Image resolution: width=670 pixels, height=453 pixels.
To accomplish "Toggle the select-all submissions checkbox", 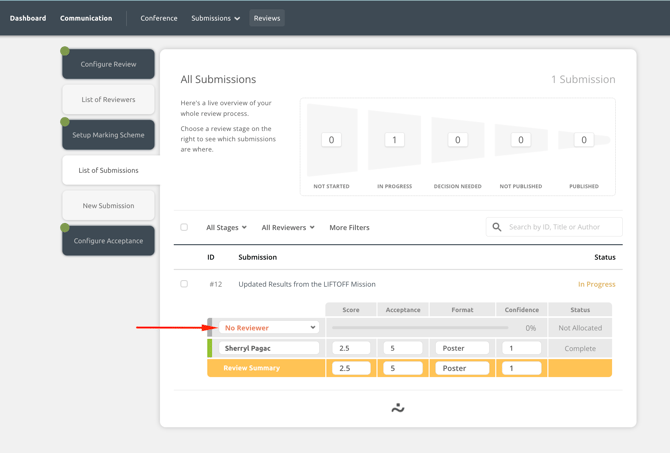I will pyautogui.click(x=184, y=227).
